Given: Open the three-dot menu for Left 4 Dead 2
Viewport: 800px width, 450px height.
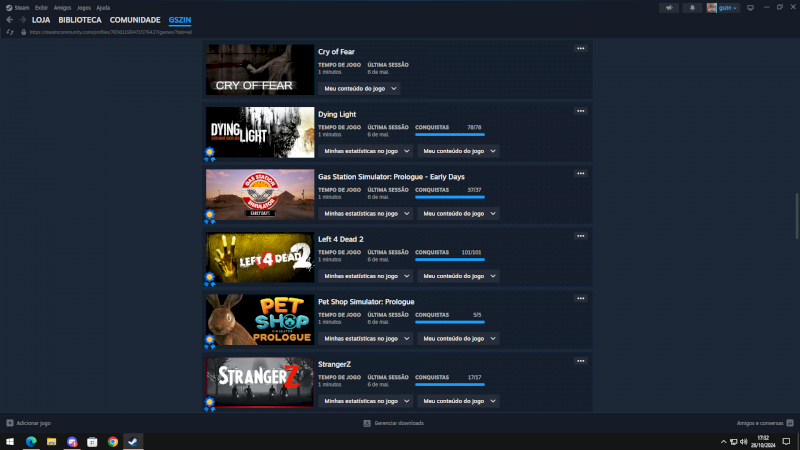Looking at the screenshot, I should pos(581,236).
